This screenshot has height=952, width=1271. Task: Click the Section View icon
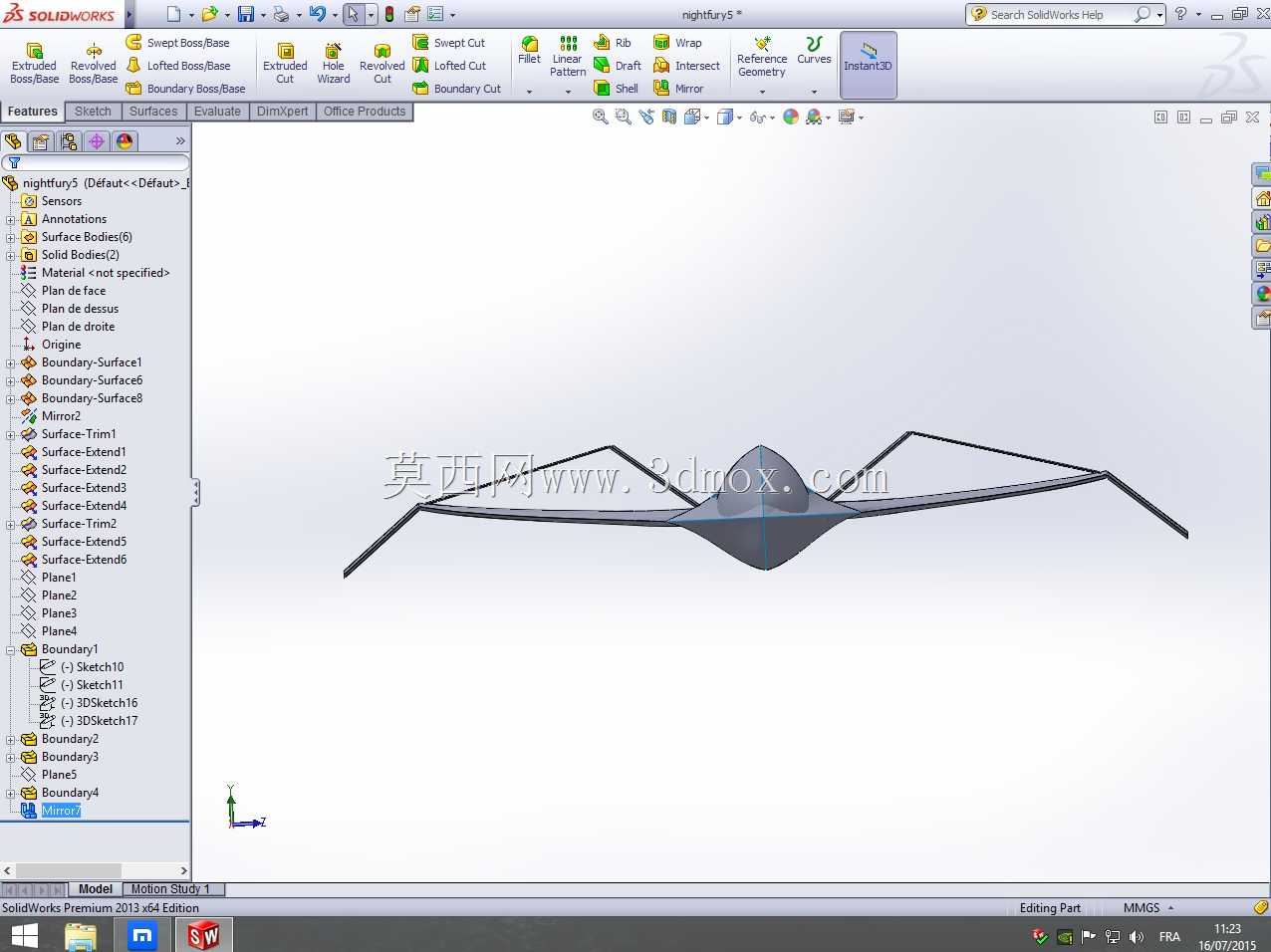669,117
